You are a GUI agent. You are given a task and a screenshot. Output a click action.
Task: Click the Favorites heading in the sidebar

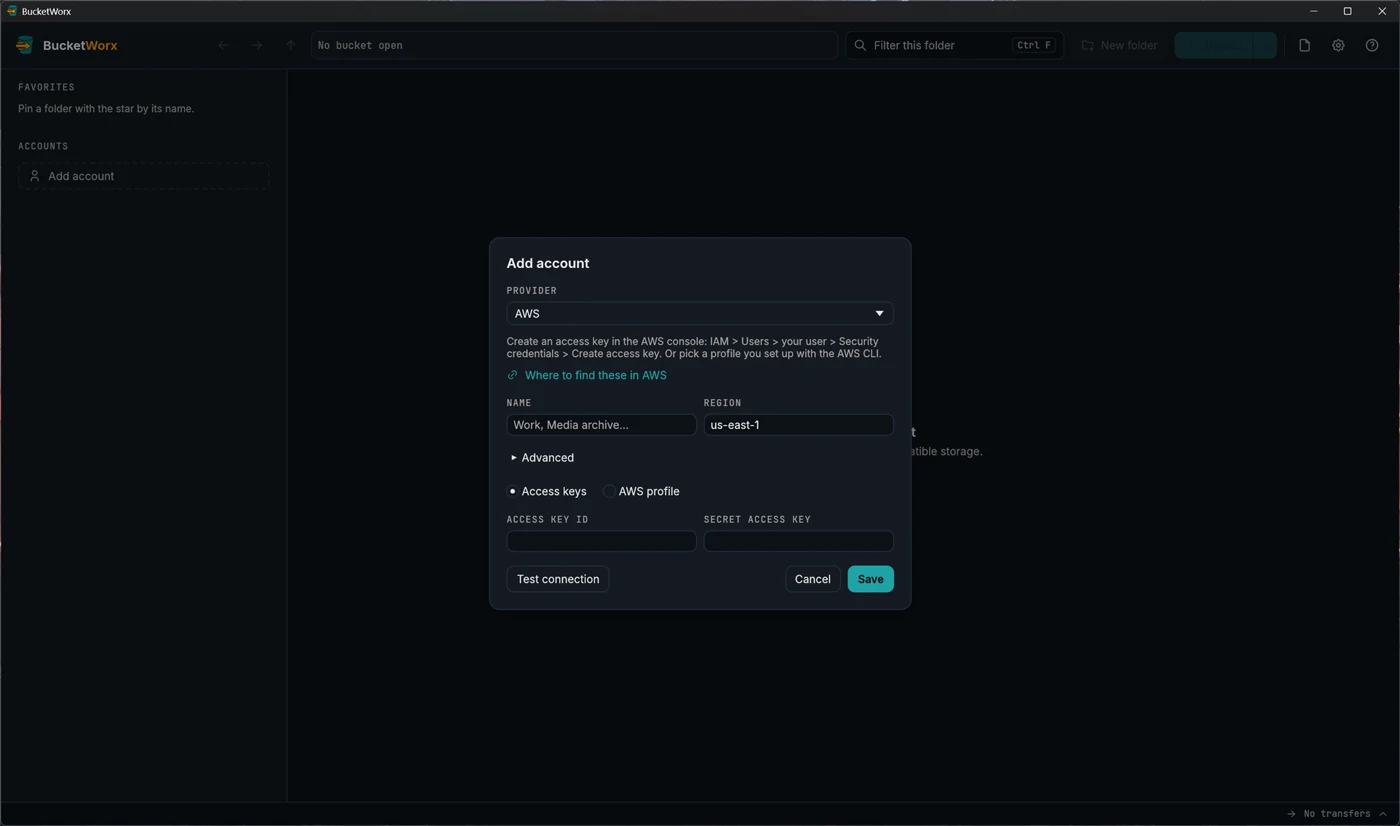point(46,87)
